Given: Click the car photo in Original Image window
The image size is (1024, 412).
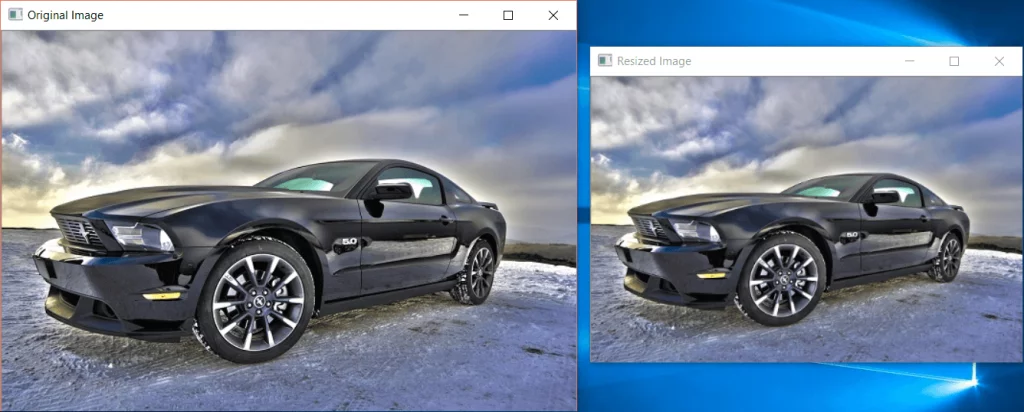Looking at the screenshot, I should (x=289, y=220).
